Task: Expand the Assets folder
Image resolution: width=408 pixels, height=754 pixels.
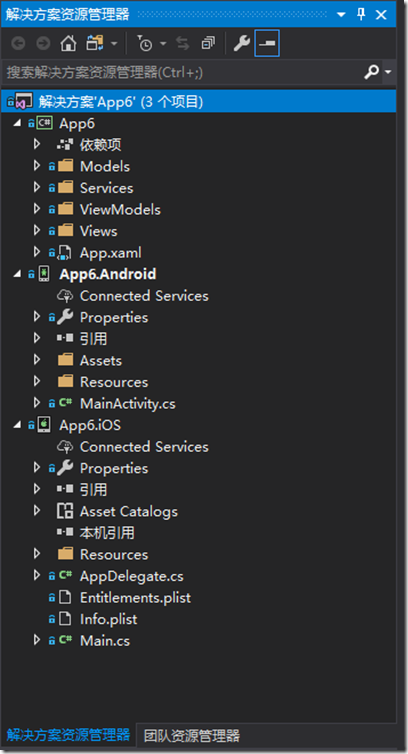Action: click(37, 360)
